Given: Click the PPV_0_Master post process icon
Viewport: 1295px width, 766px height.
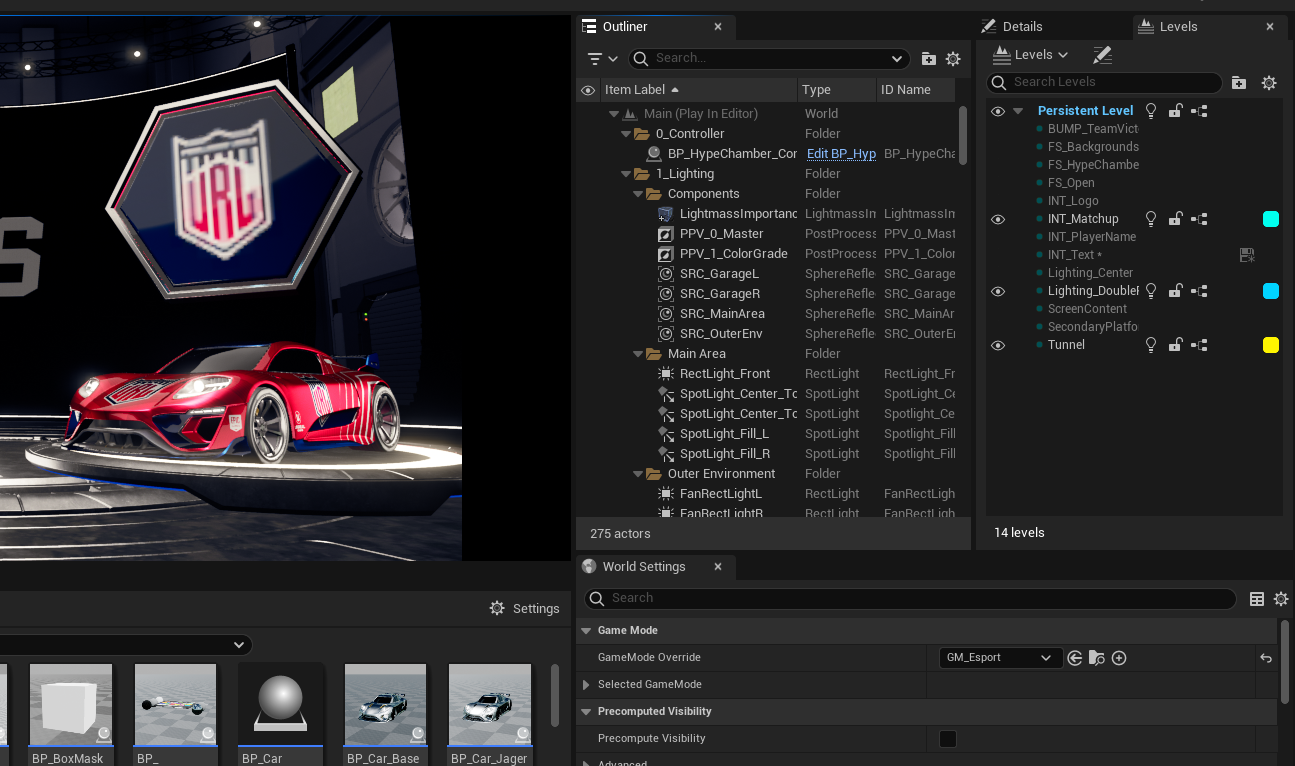Looking at the screenshot, I should tap(666, 234).
